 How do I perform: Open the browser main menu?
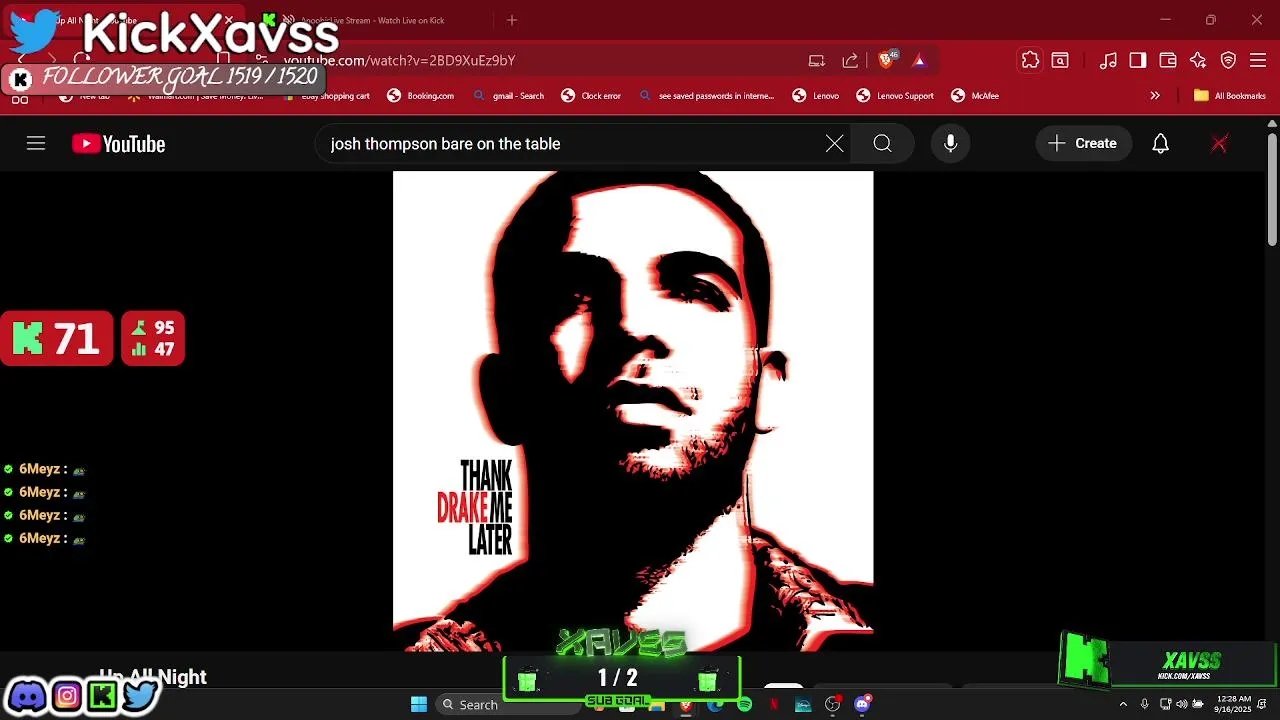(x=1260, y=60)
